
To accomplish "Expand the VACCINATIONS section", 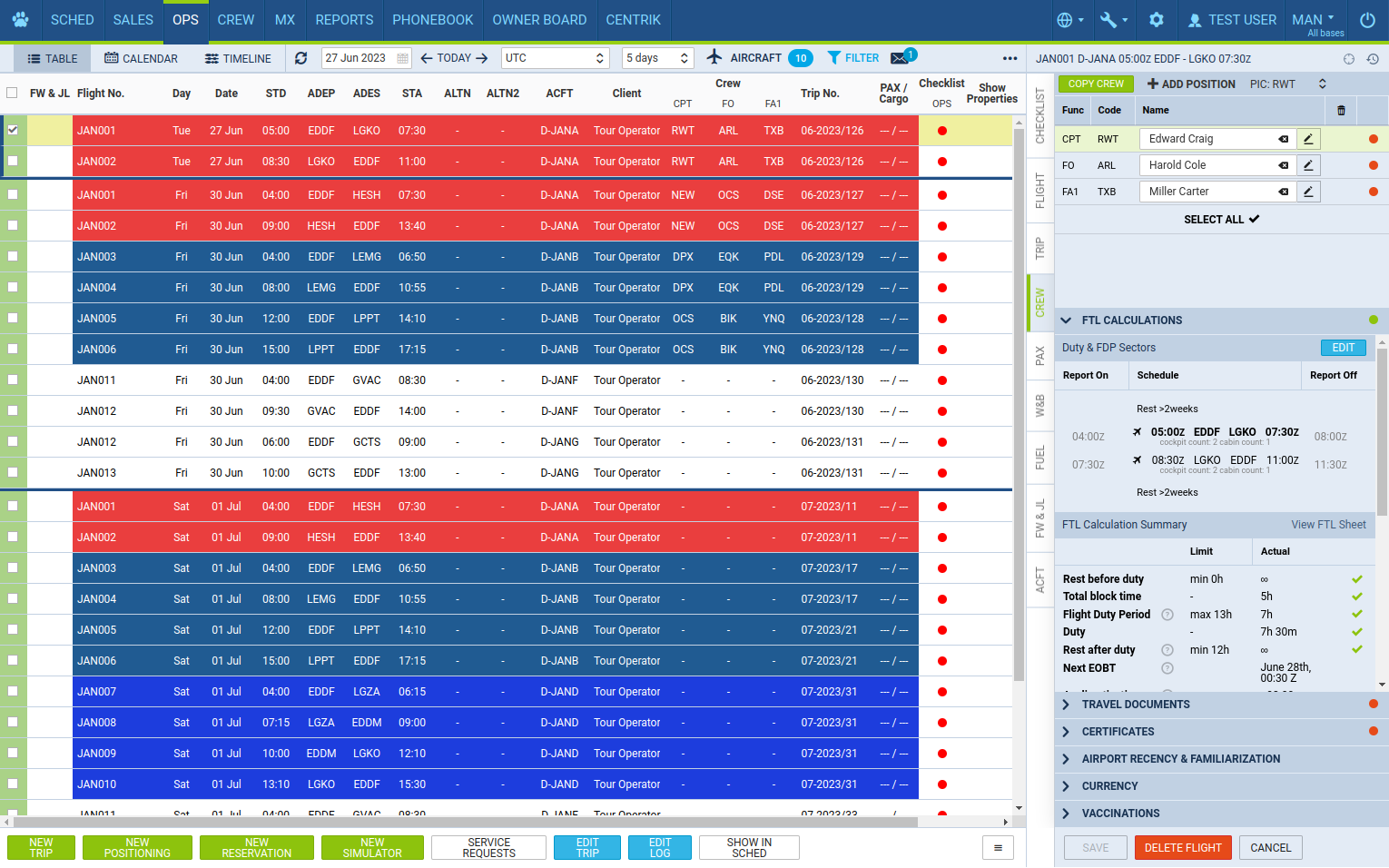I will coord(1221,814).
